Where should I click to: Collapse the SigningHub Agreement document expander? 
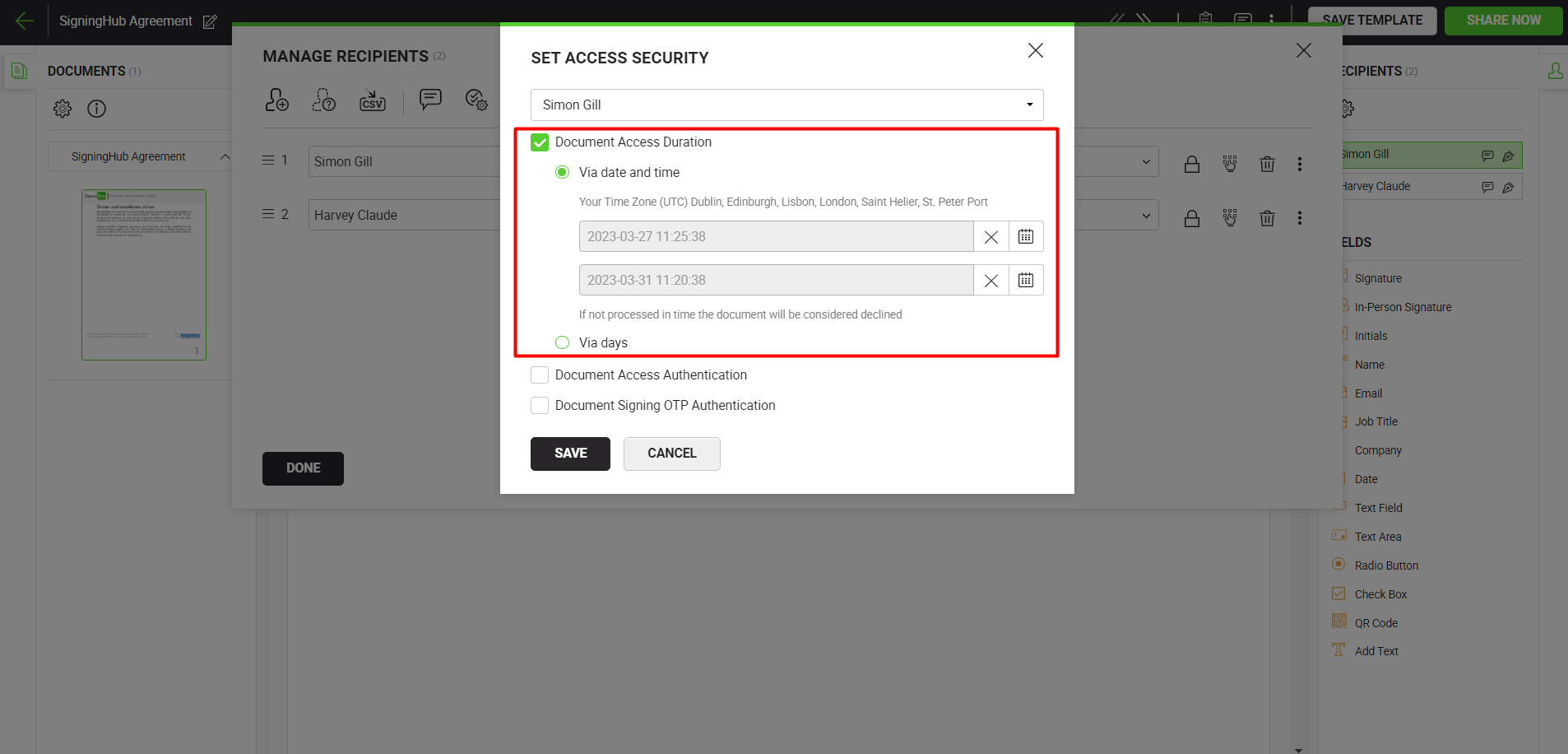[x=225, y=156]
